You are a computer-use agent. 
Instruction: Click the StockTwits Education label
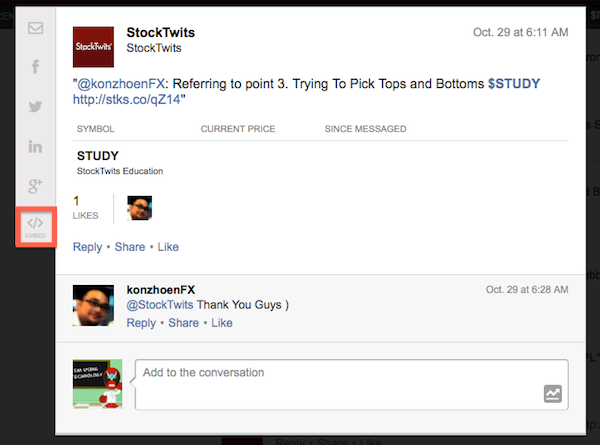[x=120, y=171]
